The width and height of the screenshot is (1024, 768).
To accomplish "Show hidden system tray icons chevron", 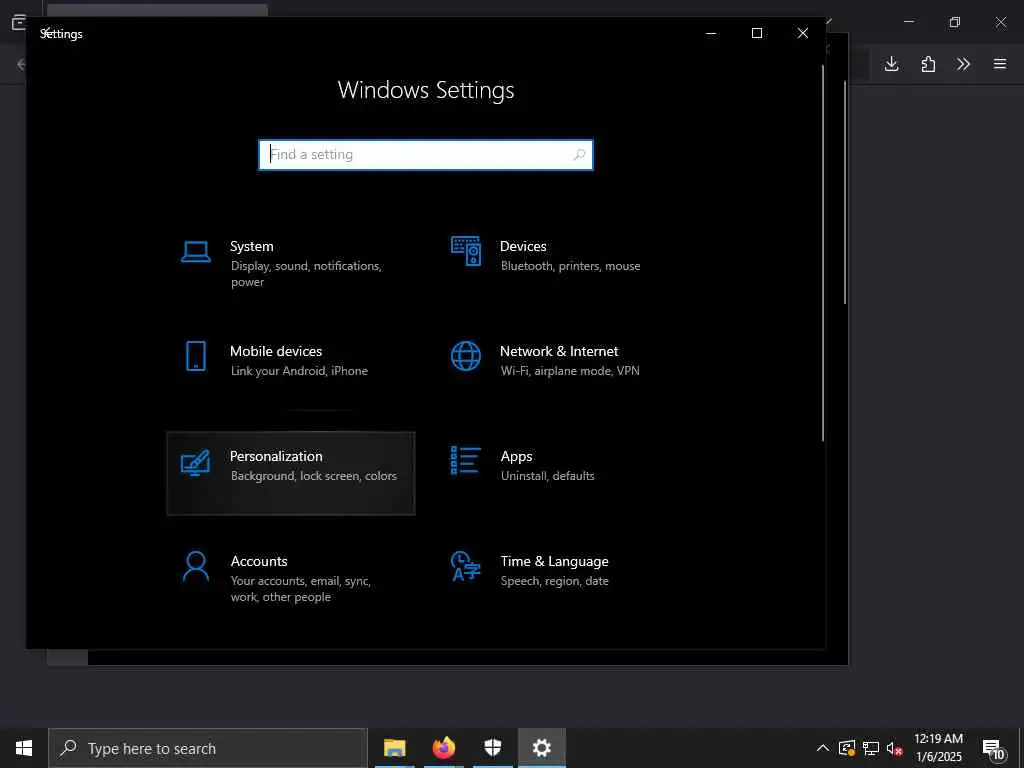I will click(x=823, y=748).
